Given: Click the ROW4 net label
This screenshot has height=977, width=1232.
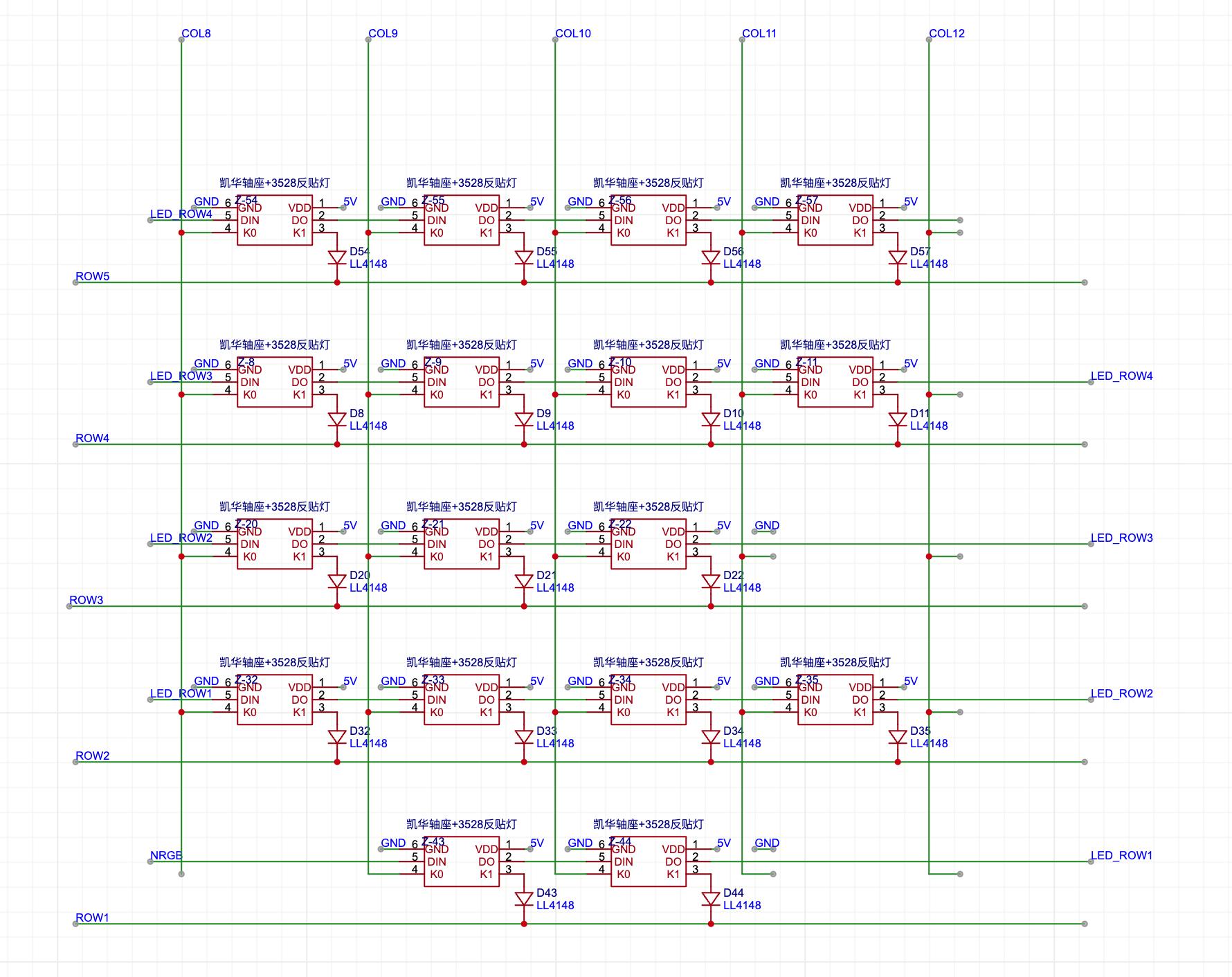Looking at the screenshot, I should click(x=93, y=438).
